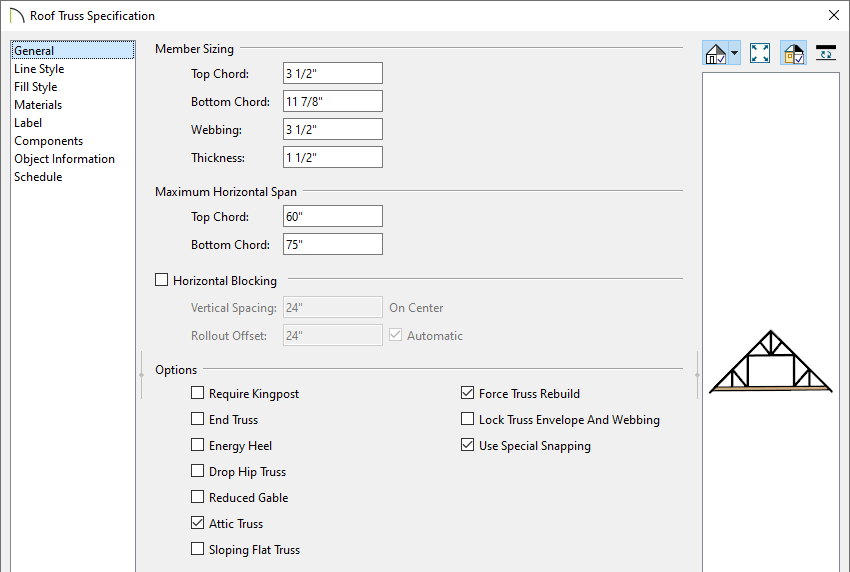The width and height of the screenshot is (850, 572).
Task: Click the standard rendering technique house icon
Action: pyautogui.click(x=715, y=53)
